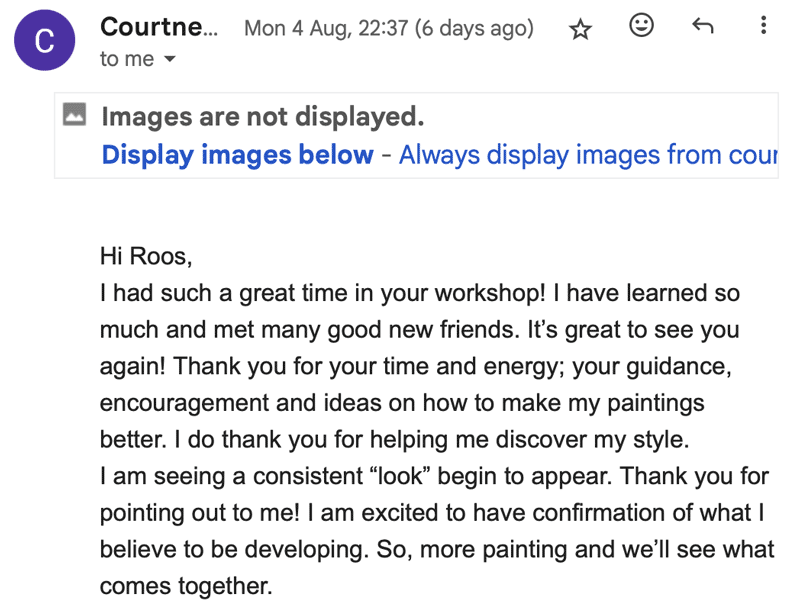Click the image placeholder icon in banner
This screenshot has width=800, height=612.
point(74,115)
